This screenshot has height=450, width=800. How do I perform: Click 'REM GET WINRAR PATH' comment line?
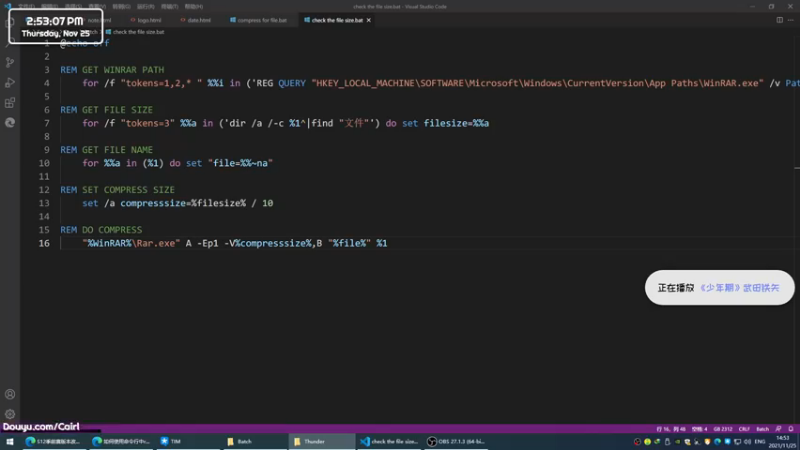pyautogui.click(x=112, y=70)
